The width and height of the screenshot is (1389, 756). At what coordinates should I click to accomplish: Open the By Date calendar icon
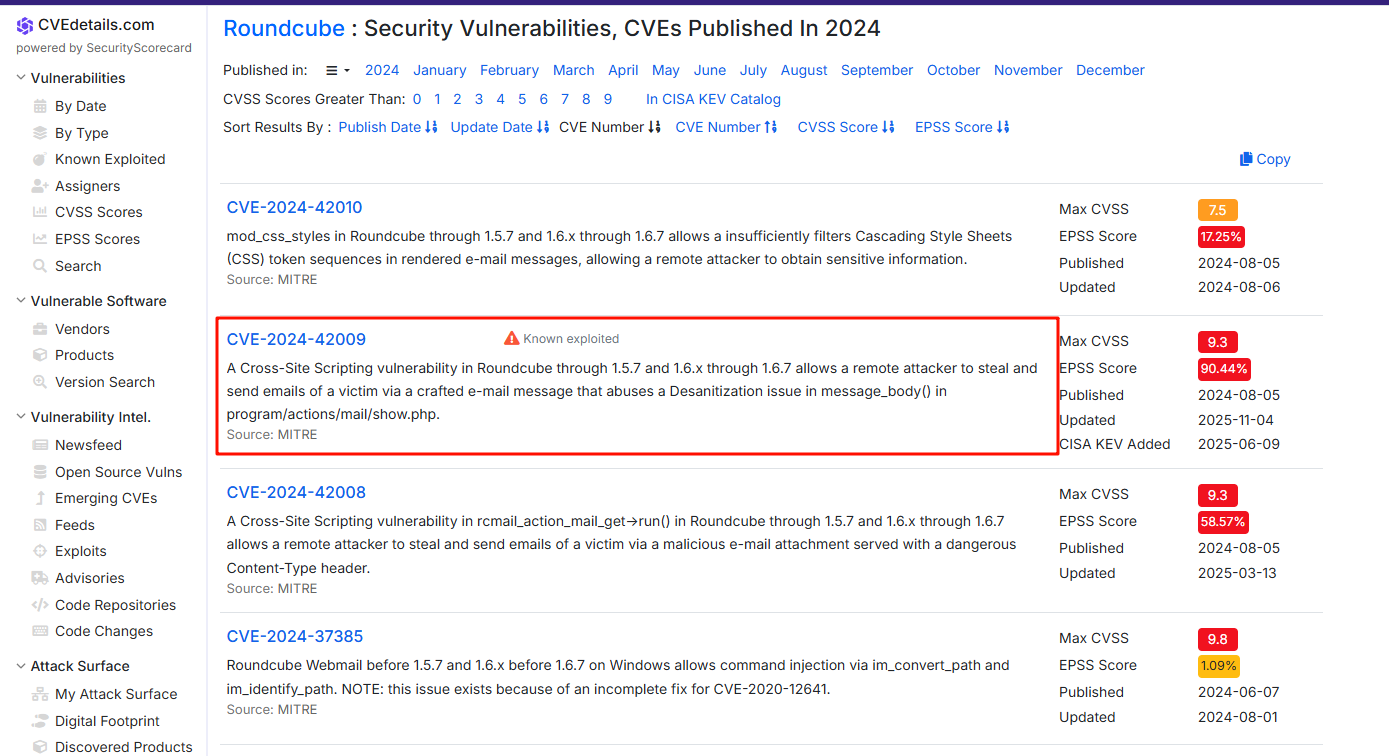pos(40,106)
